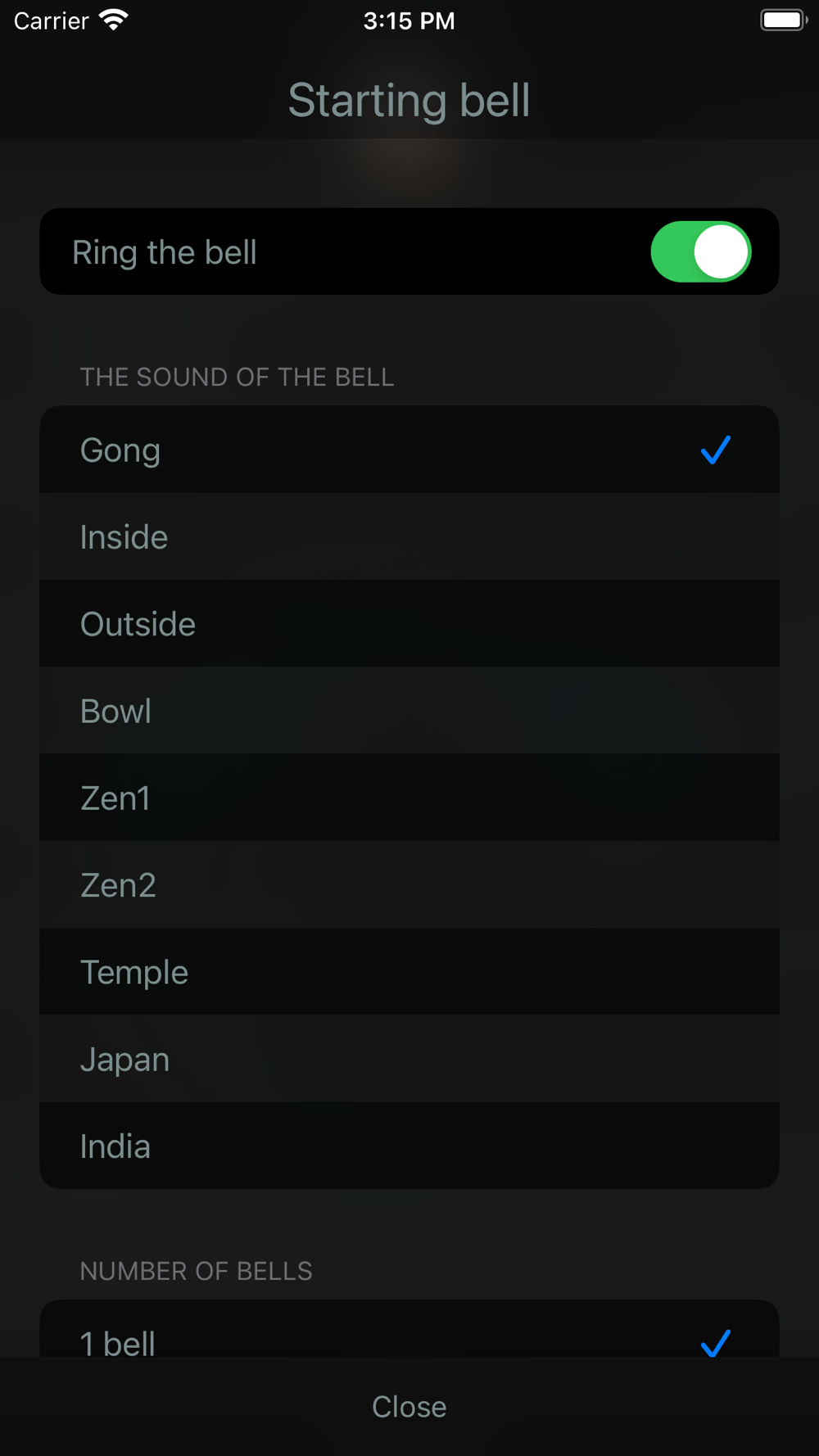The height and width of the screenshot is (1456, 819).
Task: Click the status bar clock
Action: [409, 20]
